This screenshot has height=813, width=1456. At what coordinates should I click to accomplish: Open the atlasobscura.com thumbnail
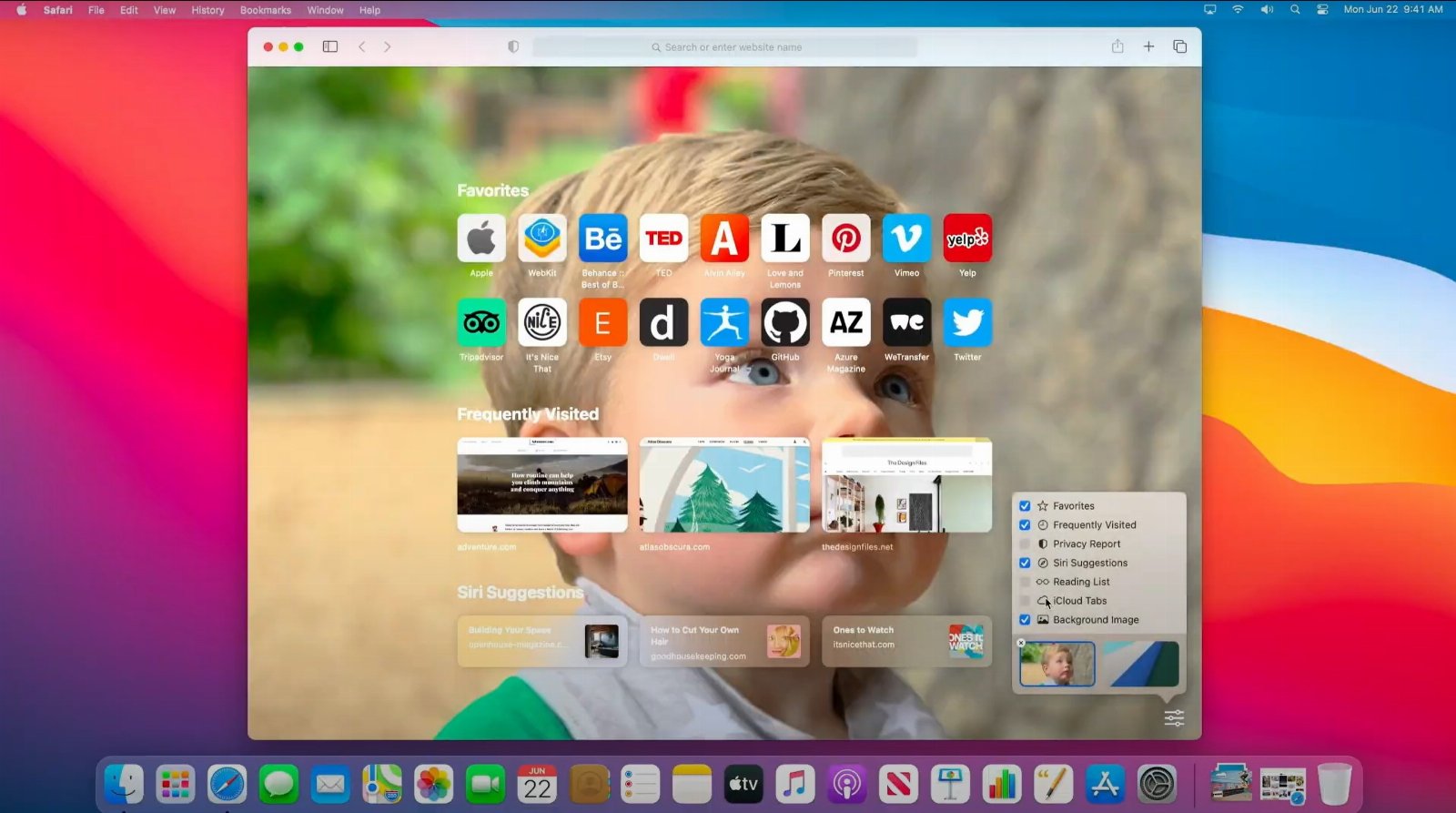(724, 485)
